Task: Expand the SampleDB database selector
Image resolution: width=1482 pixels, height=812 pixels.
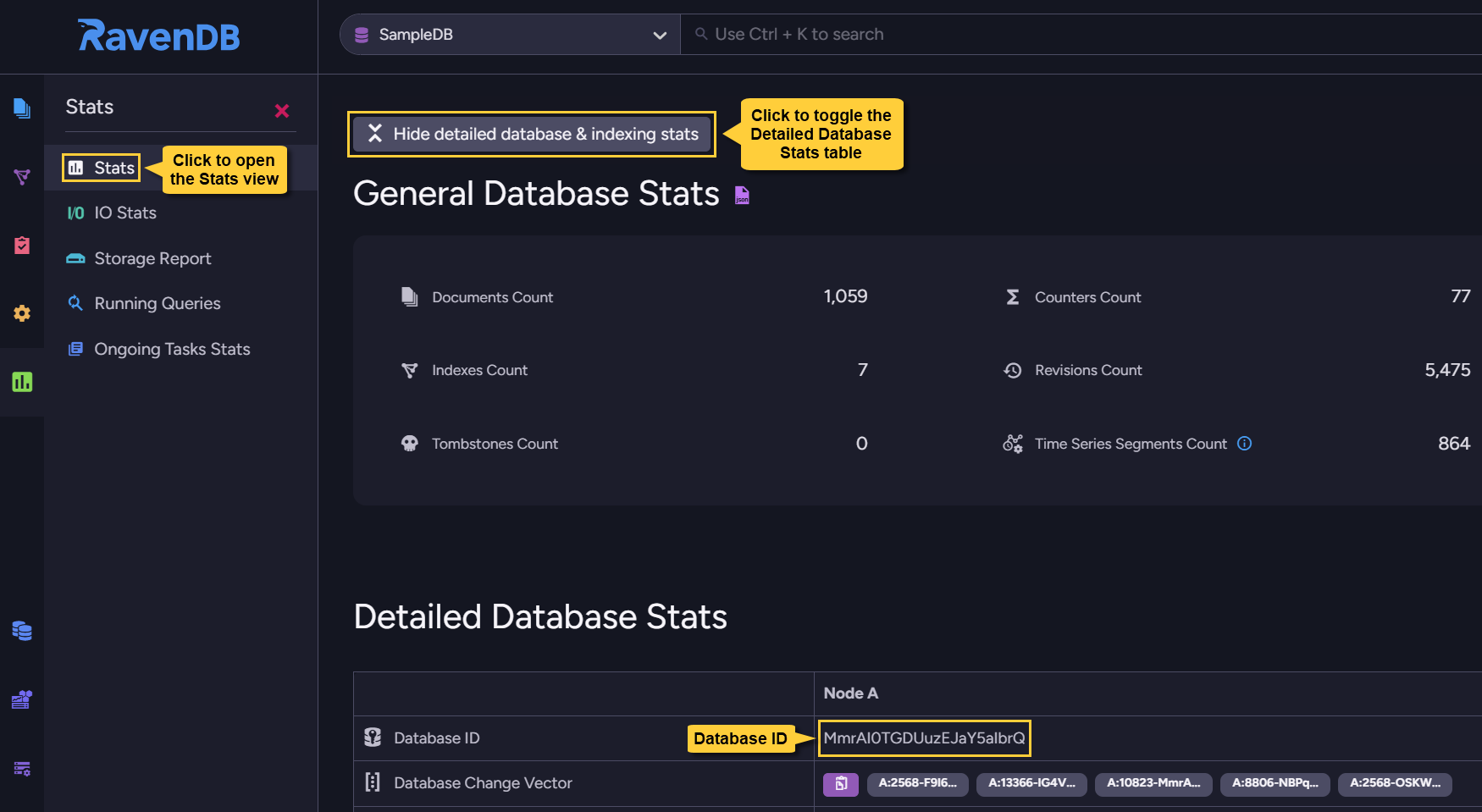Action: tap(510, 35)
